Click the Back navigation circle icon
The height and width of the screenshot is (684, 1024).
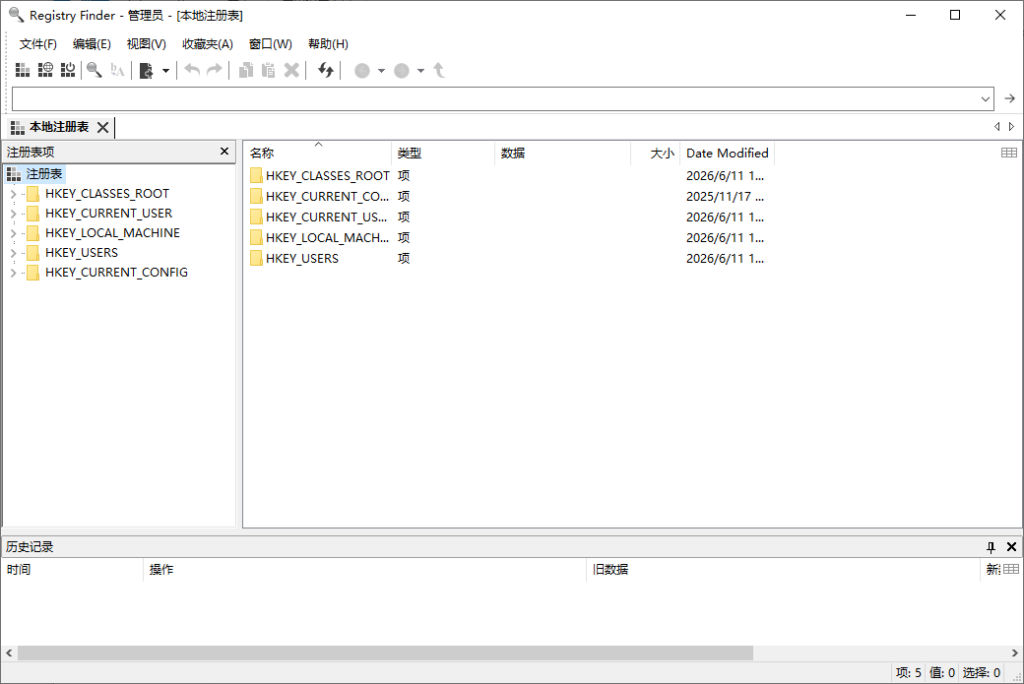[362, 71]
